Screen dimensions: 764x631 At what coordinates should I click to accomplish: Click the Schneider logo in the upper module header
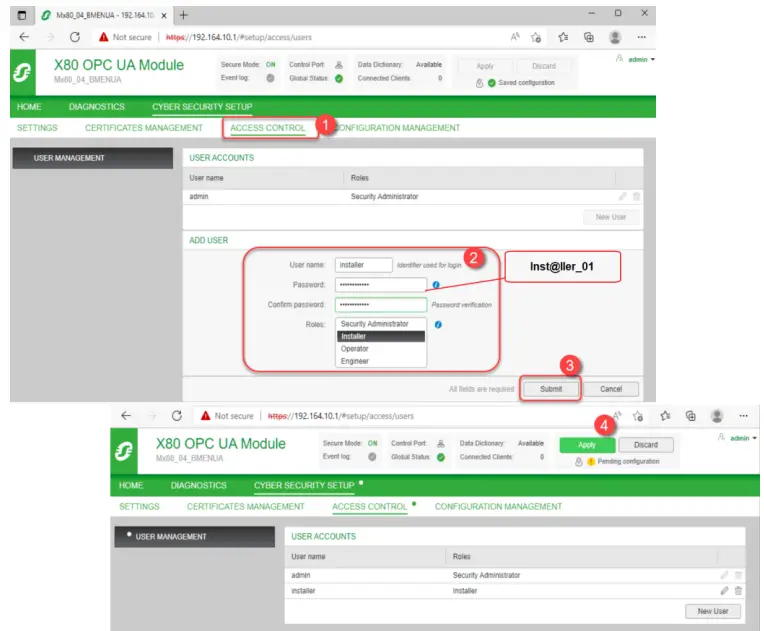click(22, 73)
